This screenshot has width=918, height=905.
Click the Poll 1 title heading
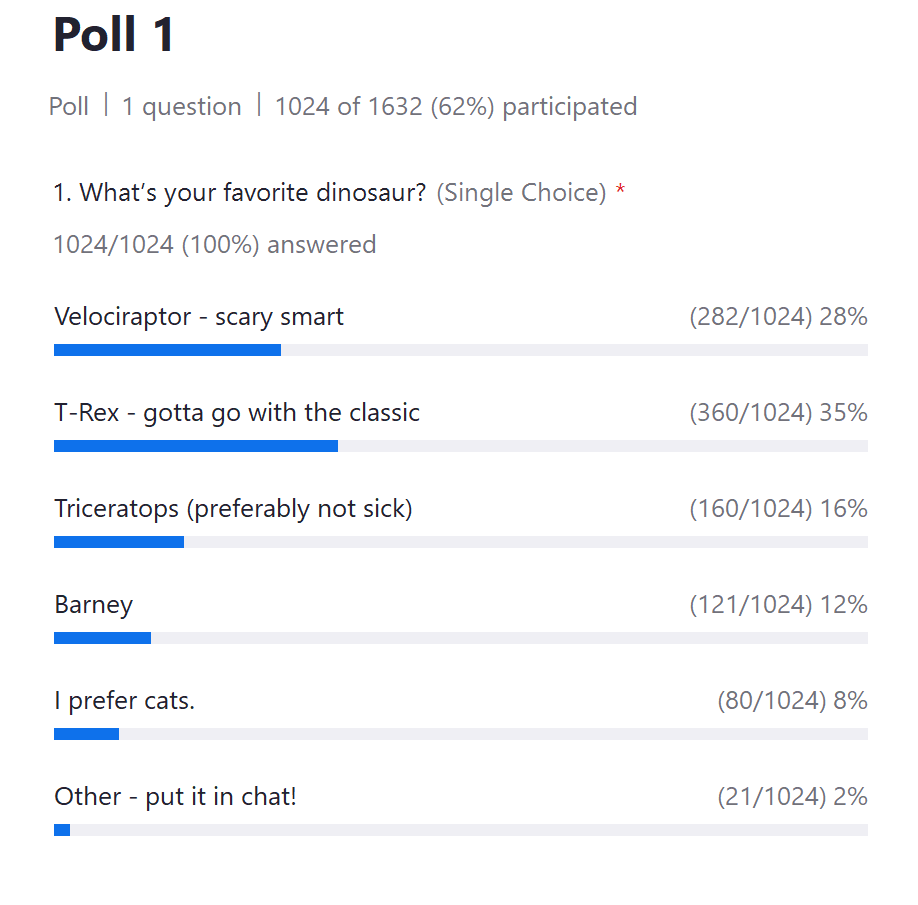pos(113,36)
